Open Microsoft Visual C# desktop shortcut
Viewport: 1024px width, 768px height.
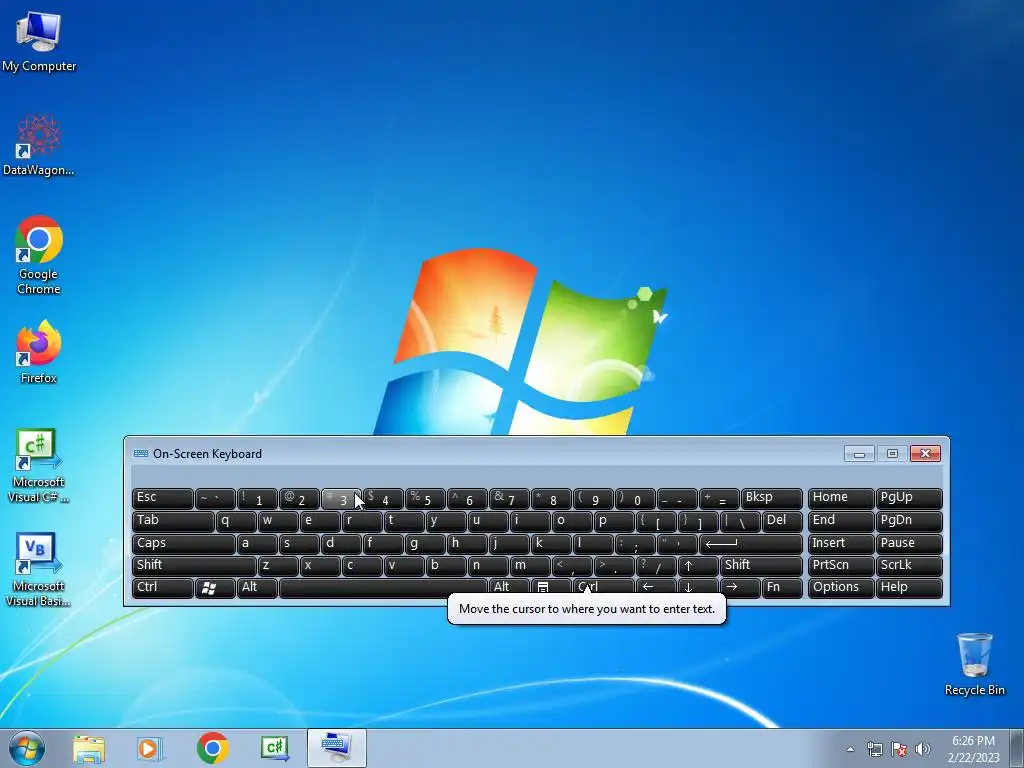click(x=39, y=466)
